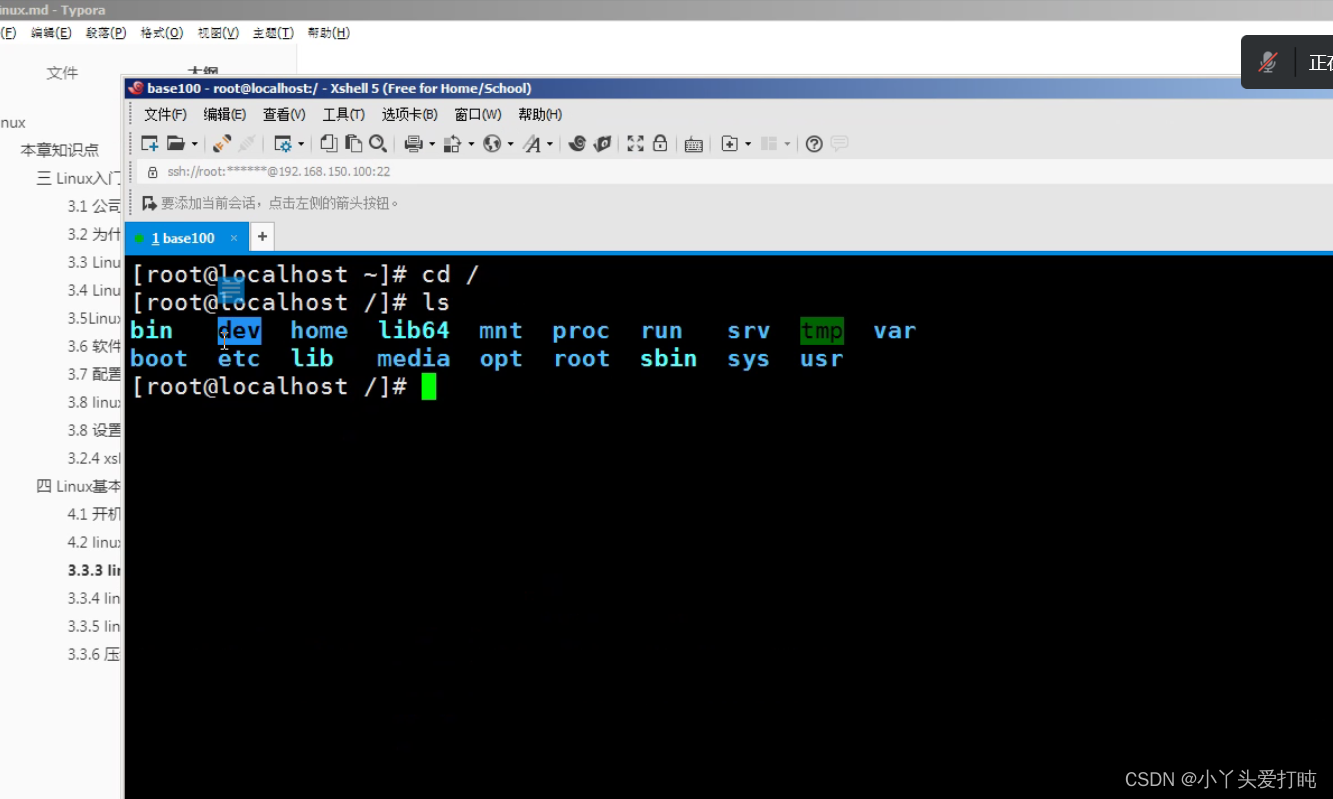Click the spiral swirl toolbar icon
The image size is (1333, 799).
(x=577, y=144)
